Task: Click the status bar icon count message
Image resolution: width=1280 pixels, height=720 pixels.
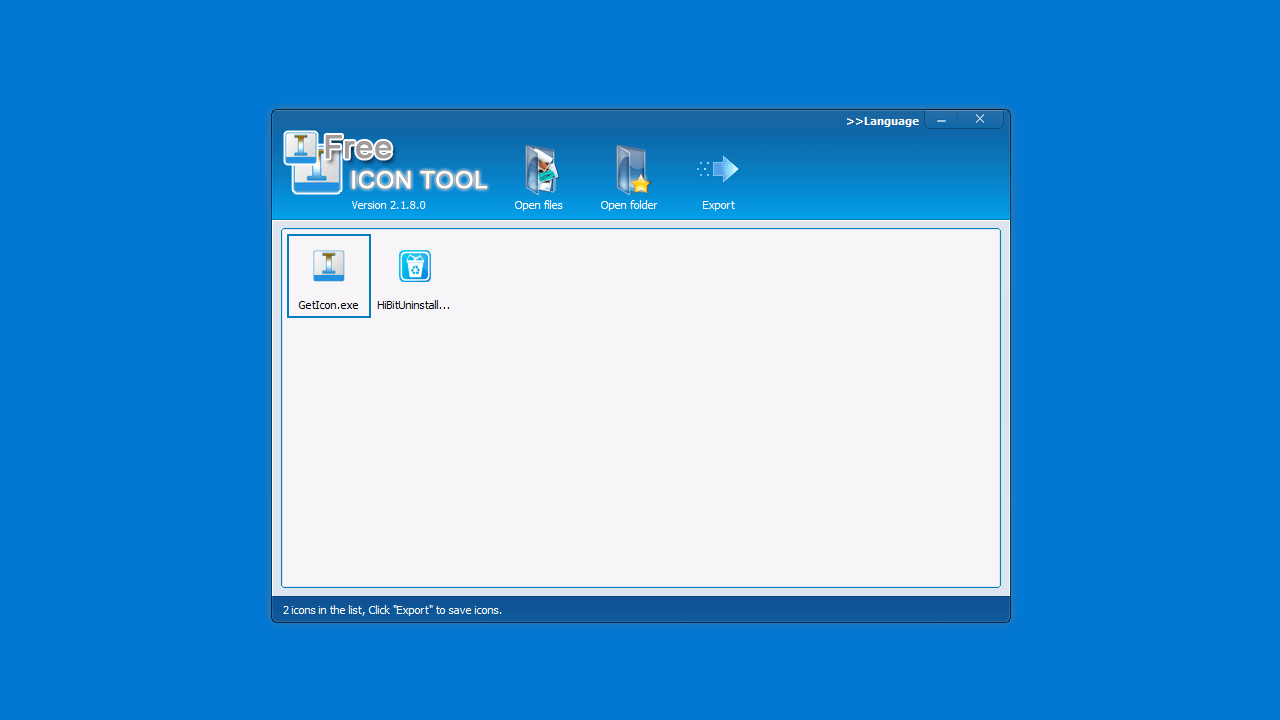Action: [392, 610]
